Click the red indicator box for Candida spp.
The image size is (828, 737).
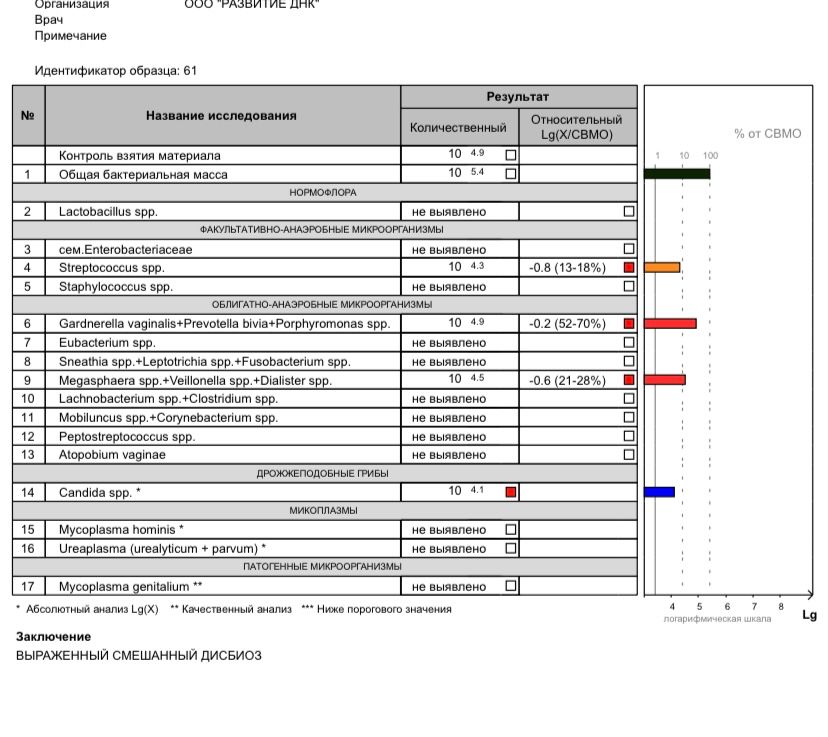(x=511, y=492)
